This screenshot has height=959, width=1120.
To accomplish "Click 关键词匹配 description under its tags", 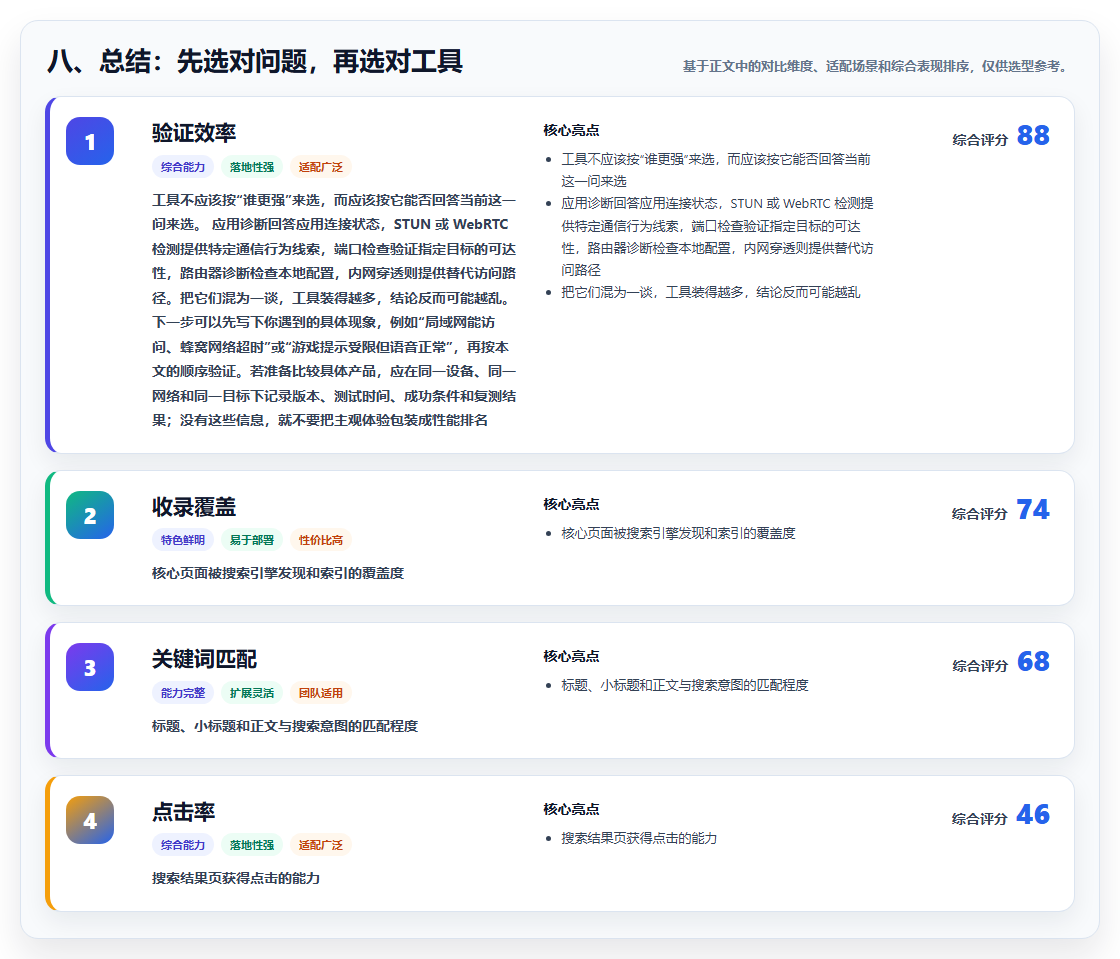I will [285, 726].
